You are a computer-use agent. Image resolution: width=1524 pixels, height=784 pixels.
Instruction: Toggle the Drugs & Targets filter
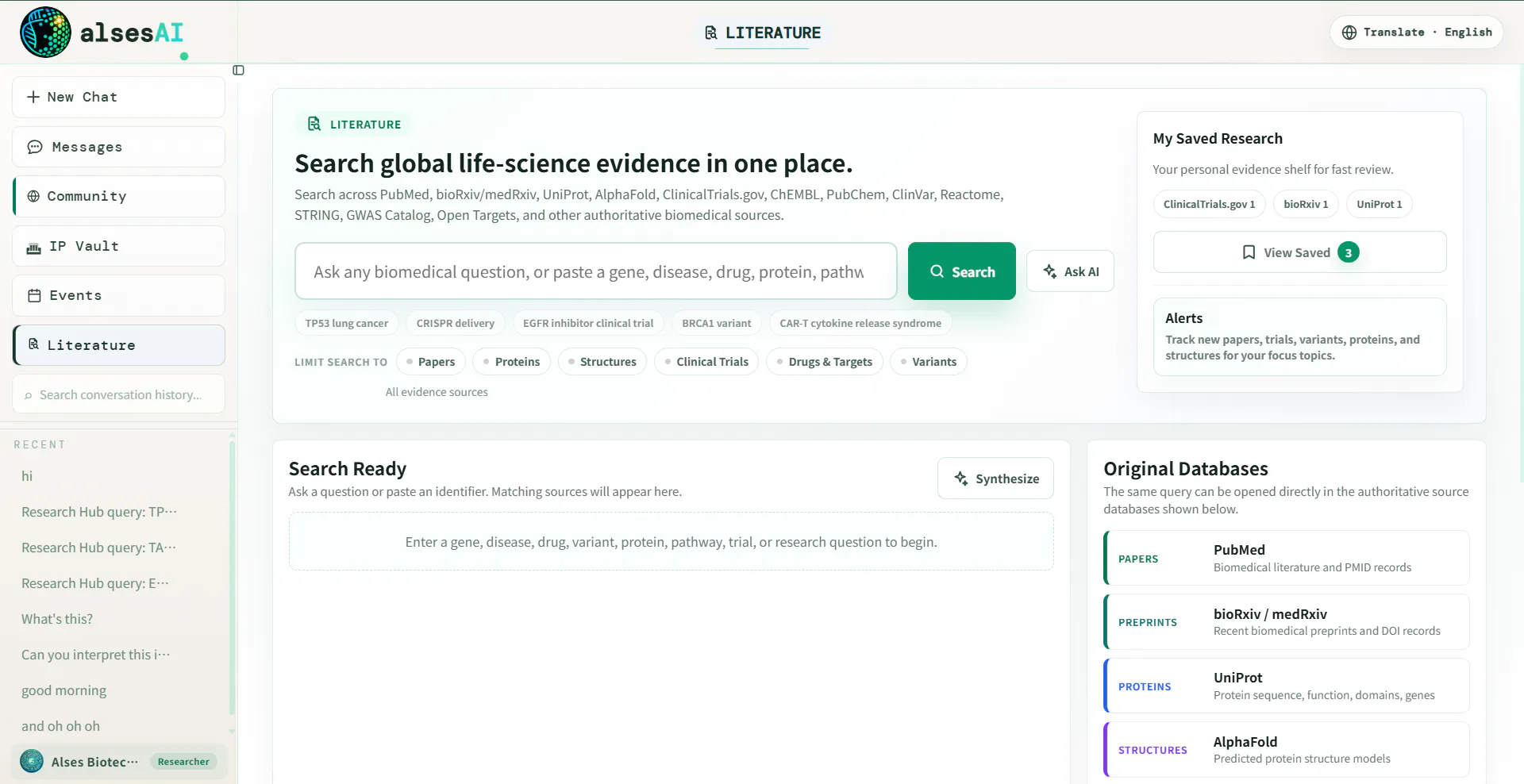tap(825, 362)
